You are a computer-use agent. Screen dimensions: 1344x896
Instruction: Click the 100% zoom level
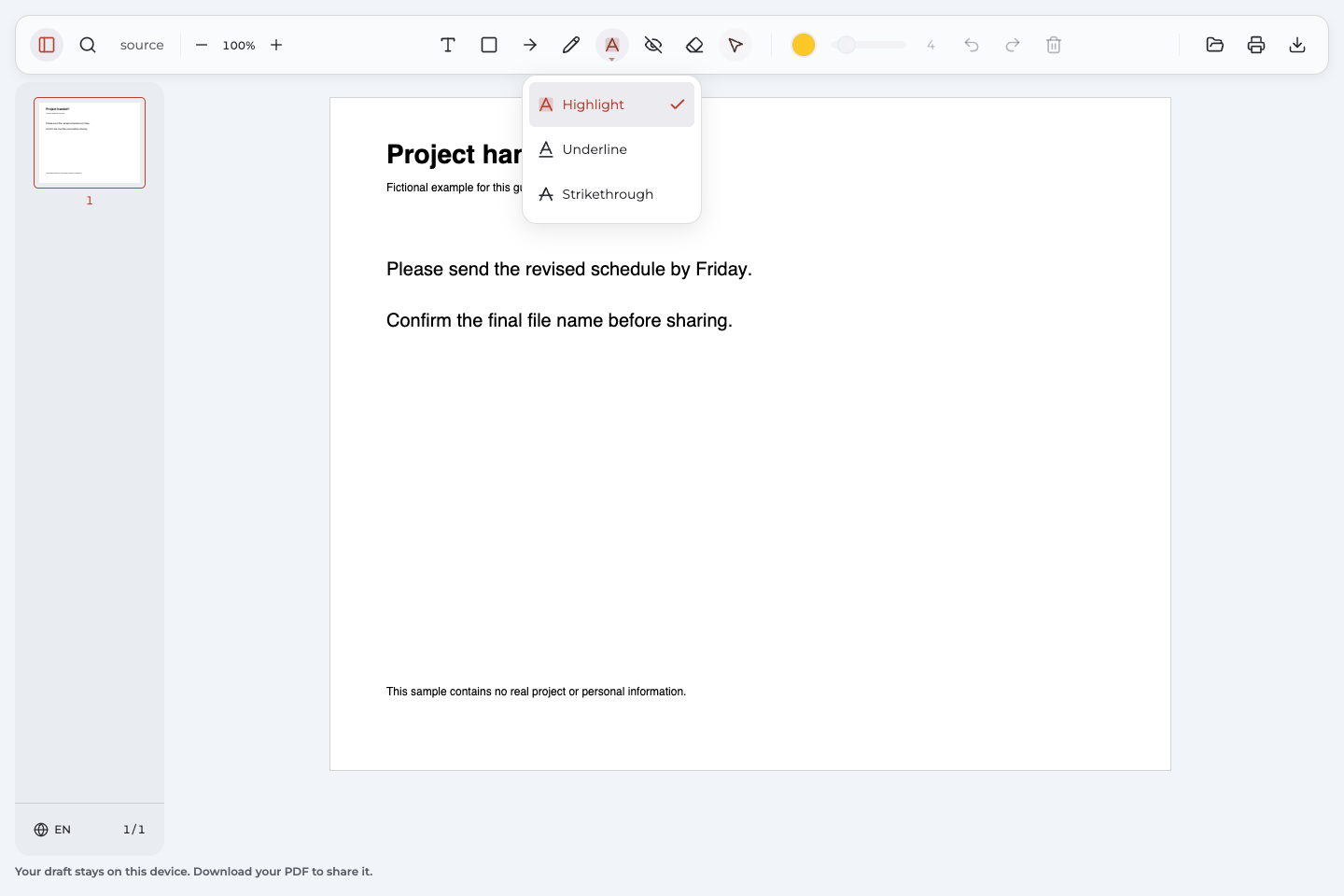(x=239, y=45)
